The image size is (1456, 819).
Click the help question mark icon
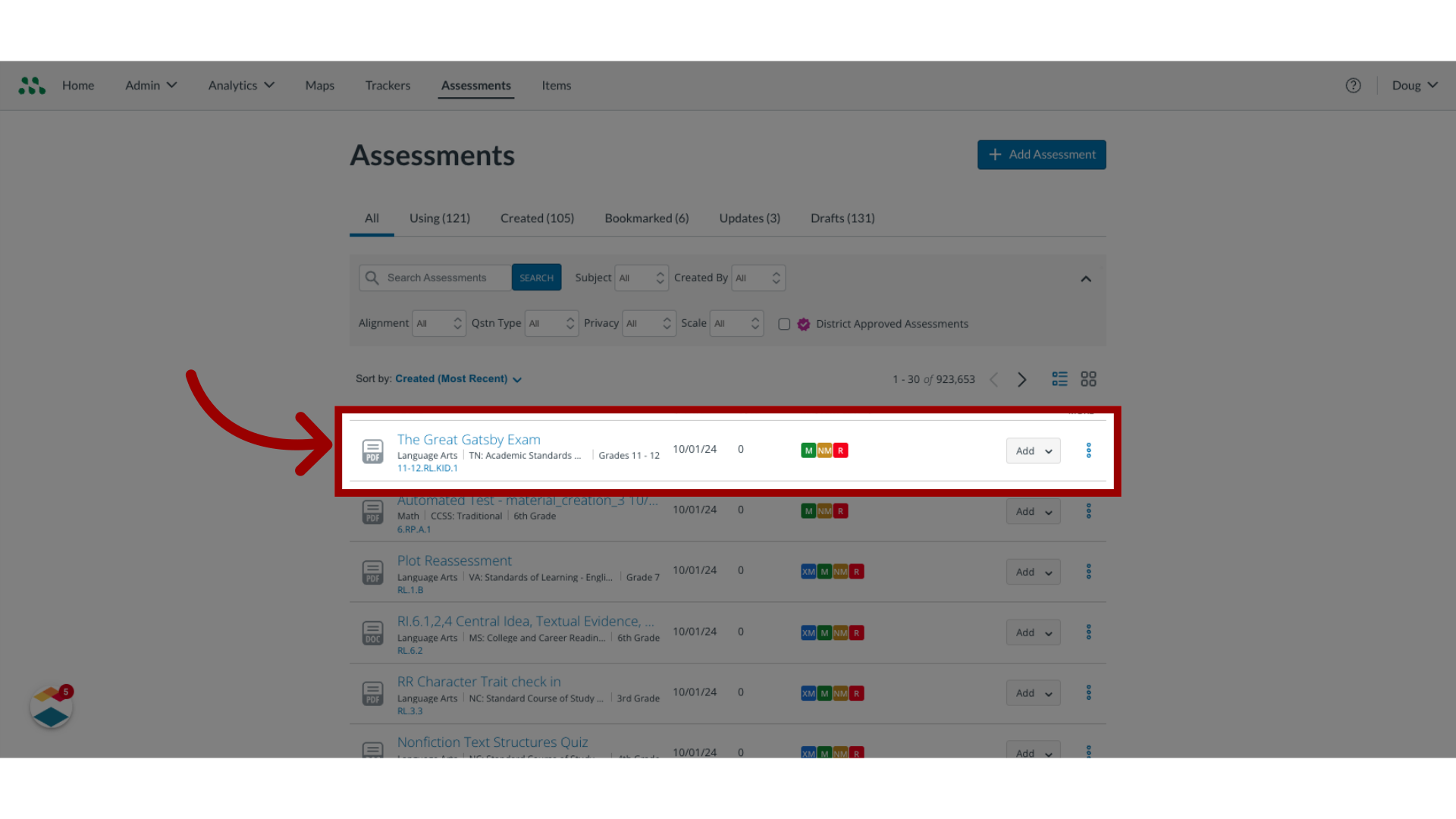[x=1353, y=85]
